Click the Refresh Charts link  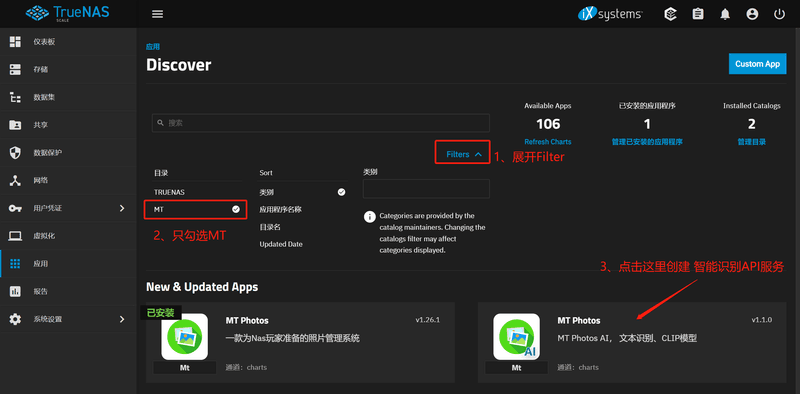pyautogui.click(x=547, y=142)
